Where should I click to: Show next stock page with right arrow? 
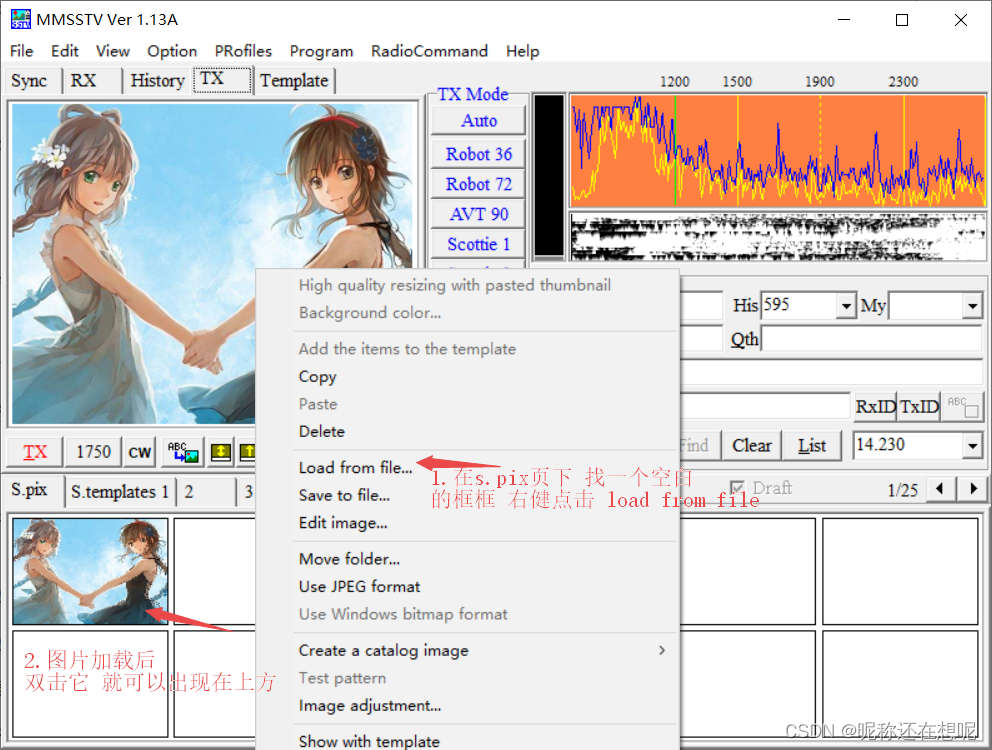pyautogui.click(x=973, y=489)
